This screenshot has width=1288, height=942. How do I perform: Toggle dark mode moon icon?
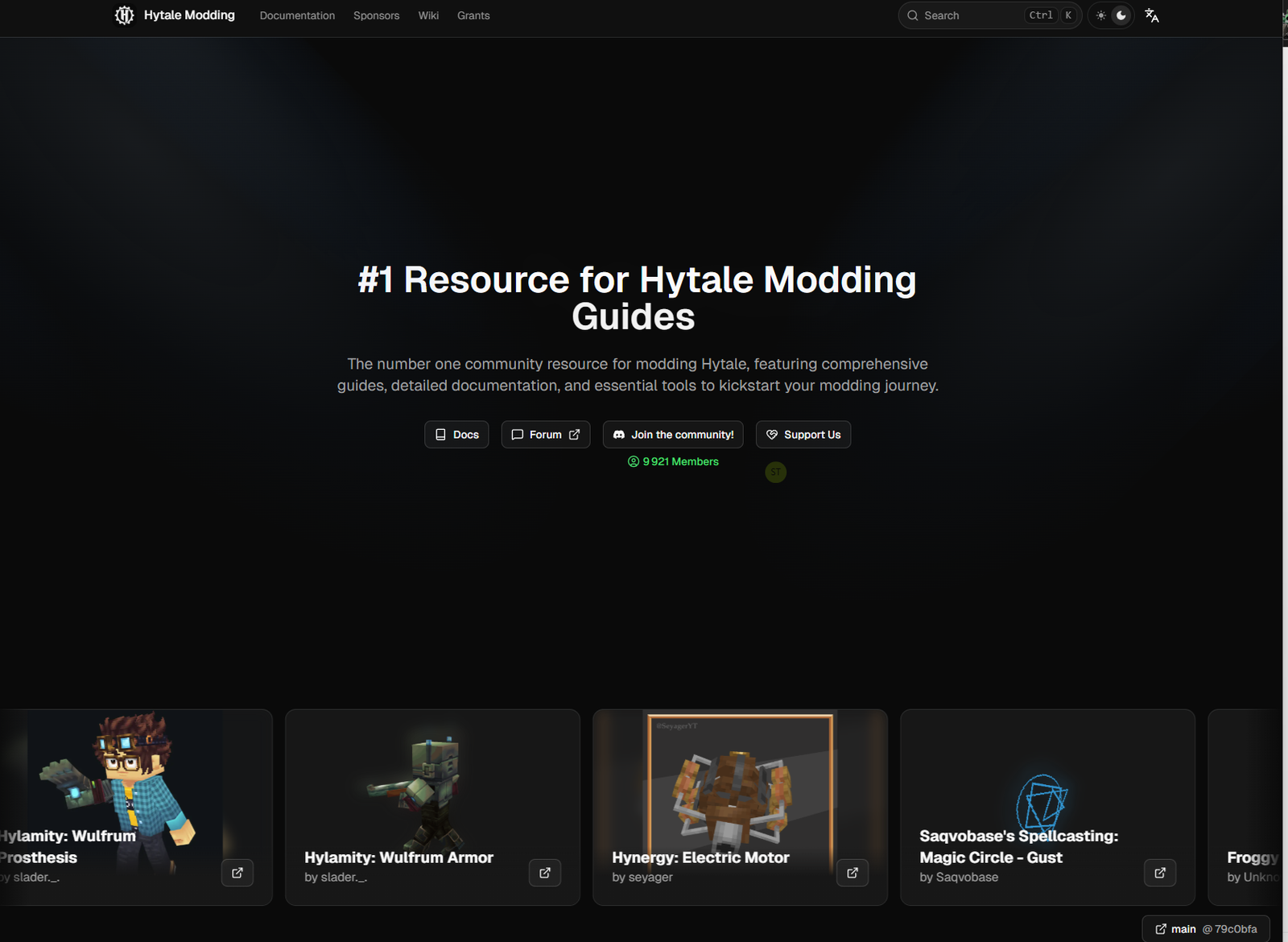1121,15
